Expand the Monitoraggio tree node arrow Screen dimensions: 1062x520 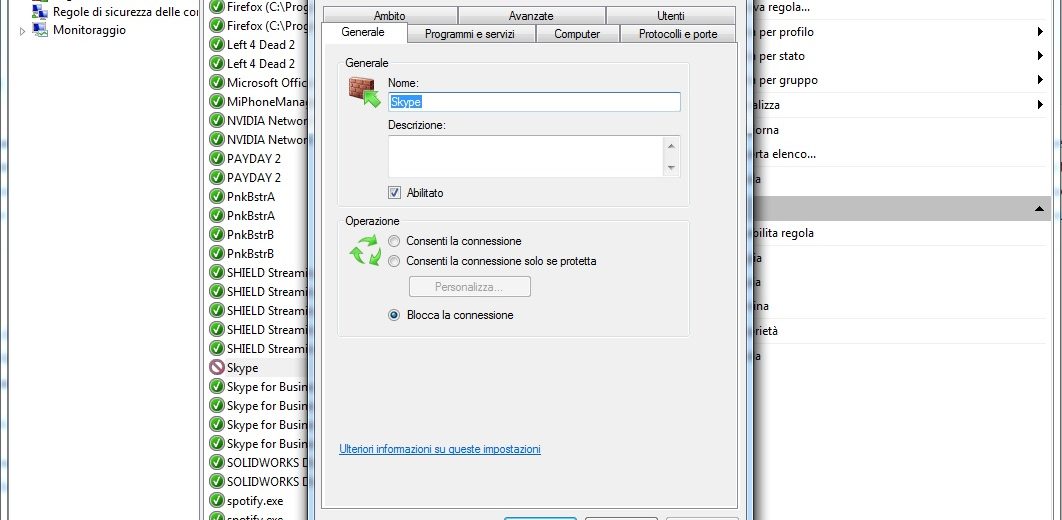(x=22, y=30)
